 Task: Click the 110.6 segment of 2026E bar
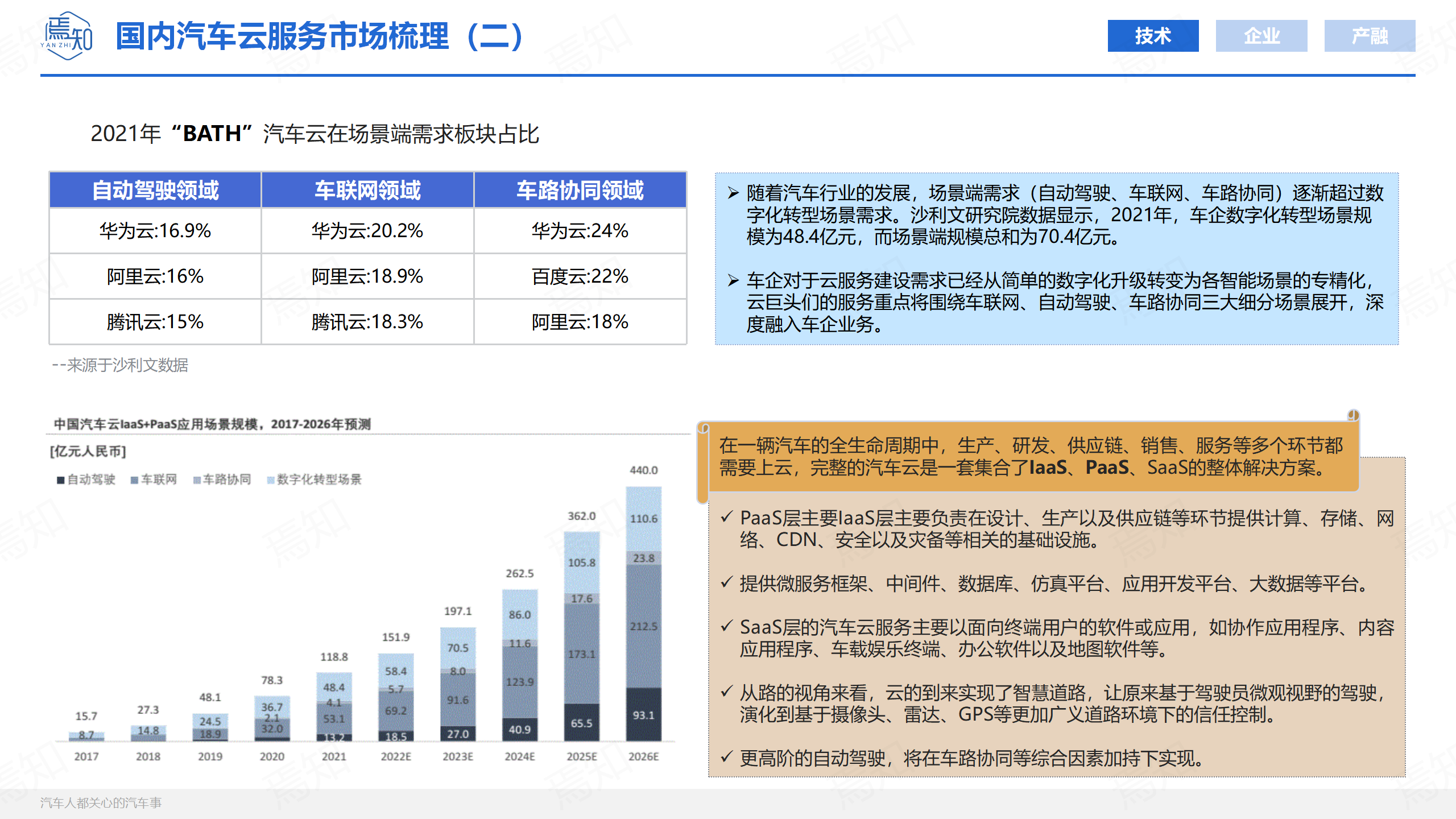tap(643, 519)
